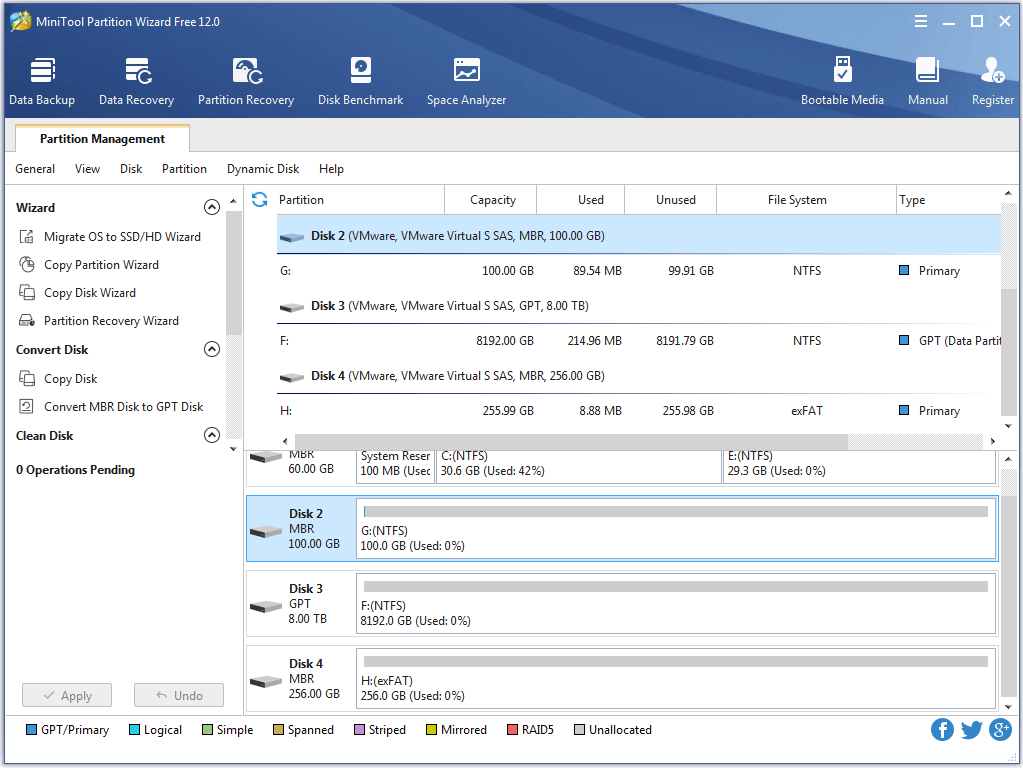The height and width of the screenshot is (768, 1023).
Task: Open the Partition menu
Action: pos(185,169)
